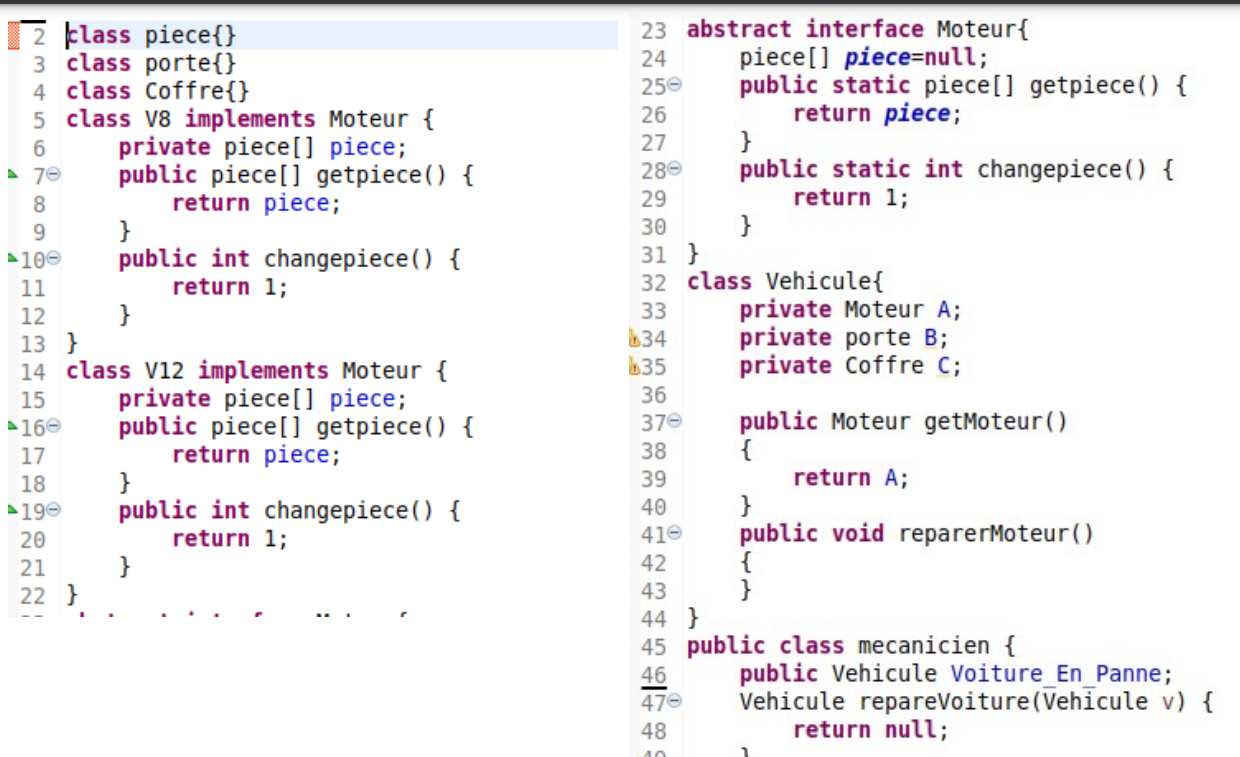Collapse the getpiece method at line 7
1240x757 pixels.
(55, 174)
